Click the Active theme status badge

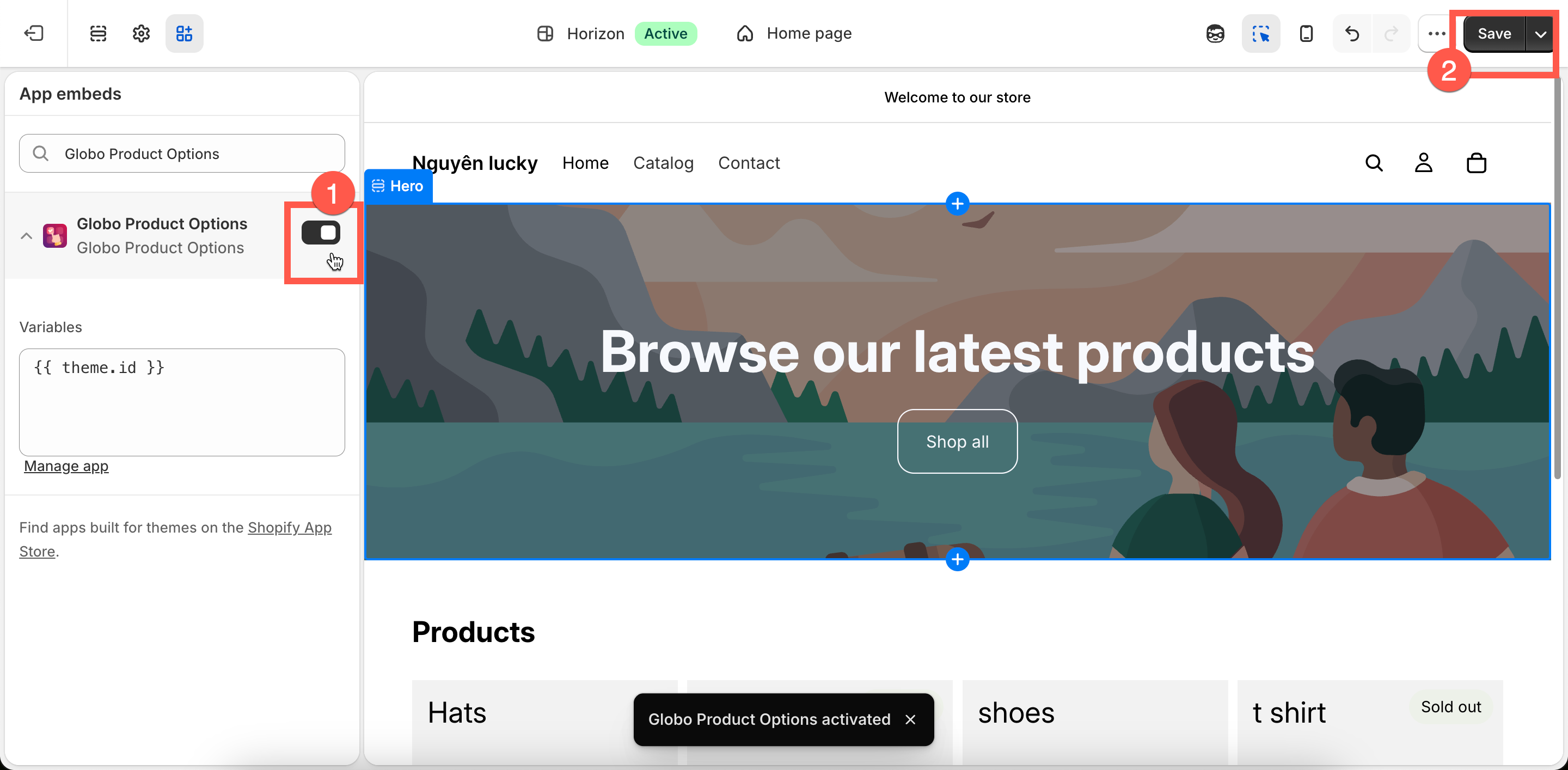(665, 33)
